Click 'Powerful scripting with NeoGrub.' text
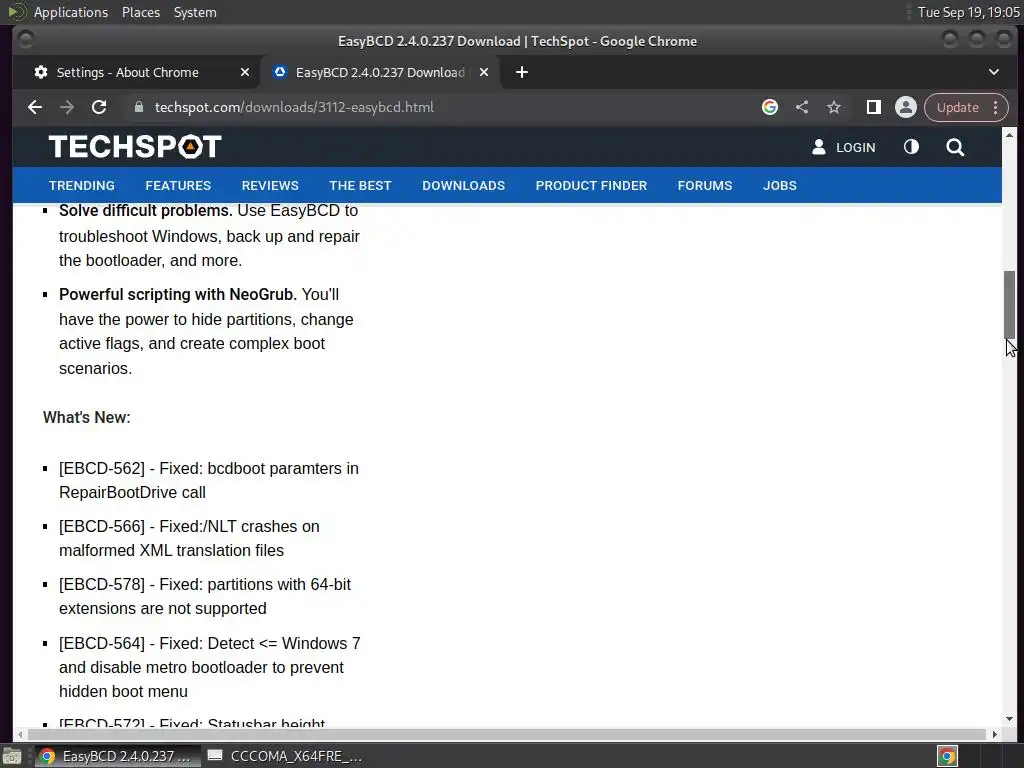Image resolution: width=1024 pixels, height=768 pixels. coord(178,295)
